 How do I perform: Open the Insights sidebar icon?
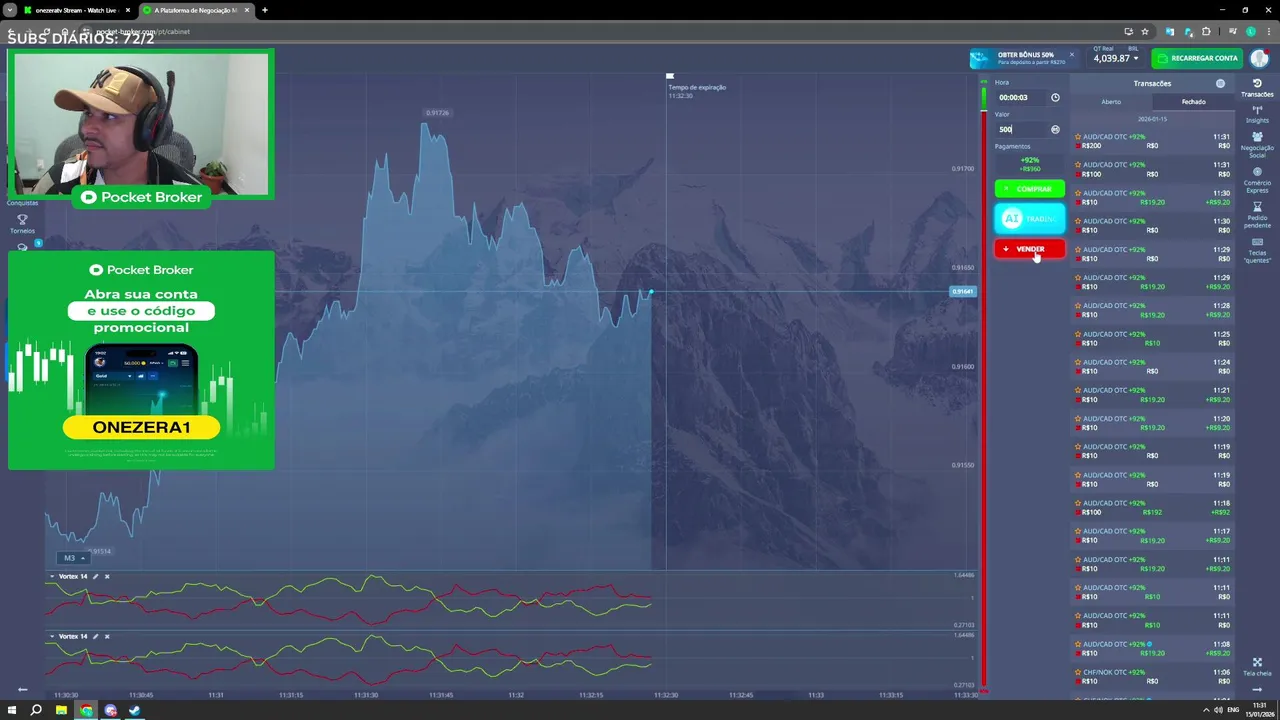coord(1257,109)
